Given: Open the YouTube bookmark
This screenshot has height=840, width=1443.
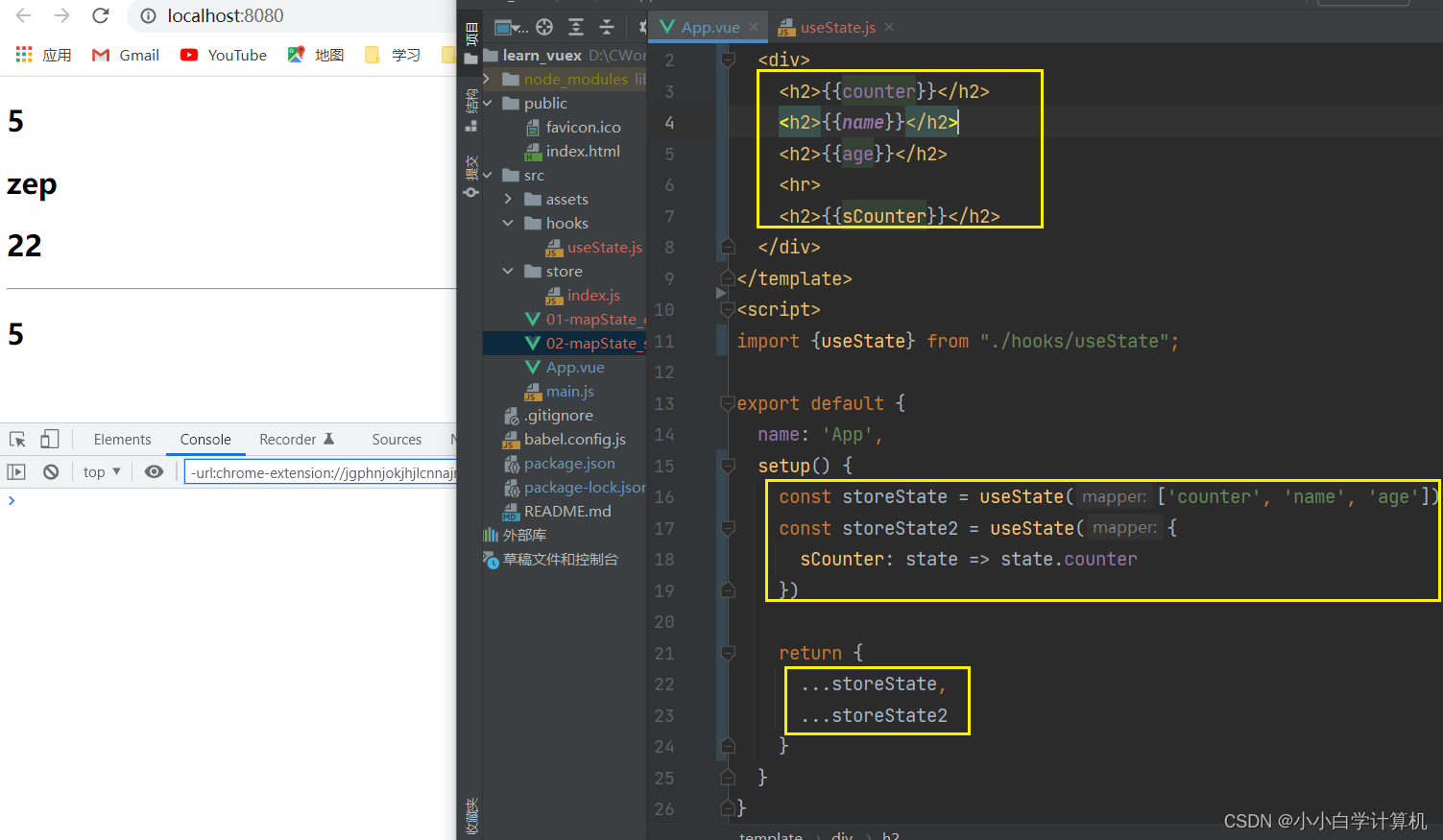Looking at the screenshot, I should pyautogui.click(x=224, y=55).
